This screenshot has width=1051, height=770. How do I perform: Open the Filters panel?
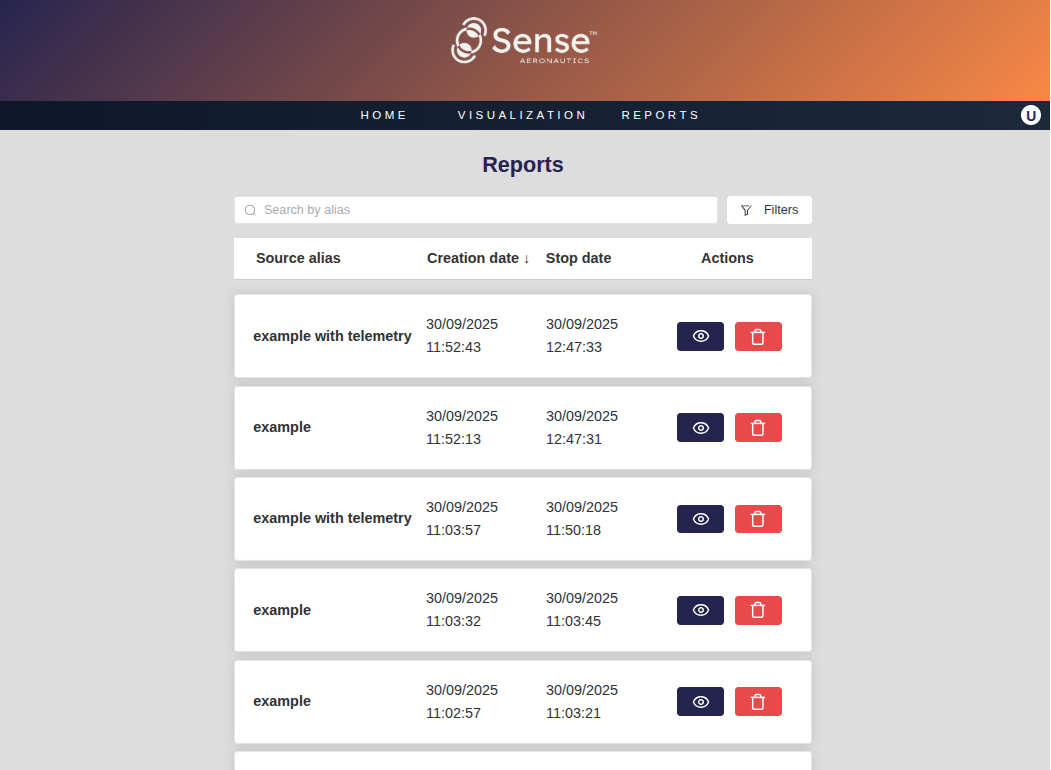tap(769, 210)
